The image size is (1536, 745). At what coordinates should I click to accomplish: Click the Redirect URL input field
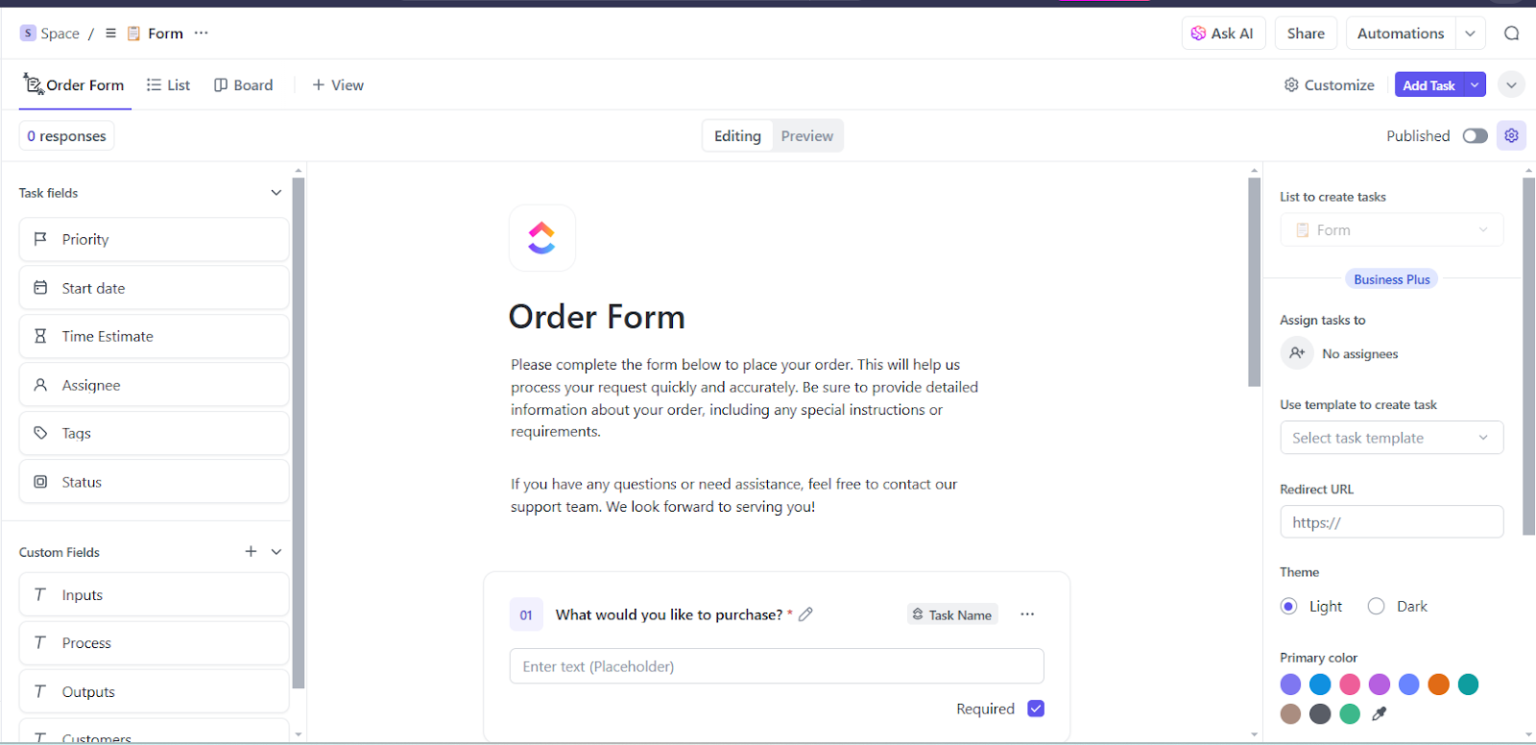(1391, 521)
